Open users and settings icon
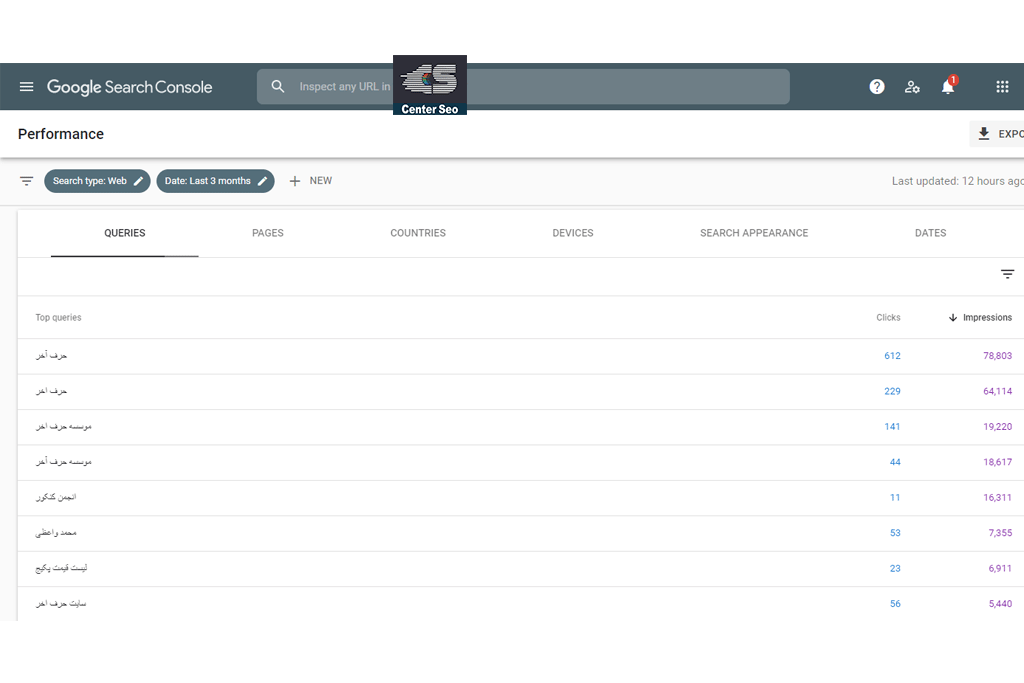 [x=912, y=87]
